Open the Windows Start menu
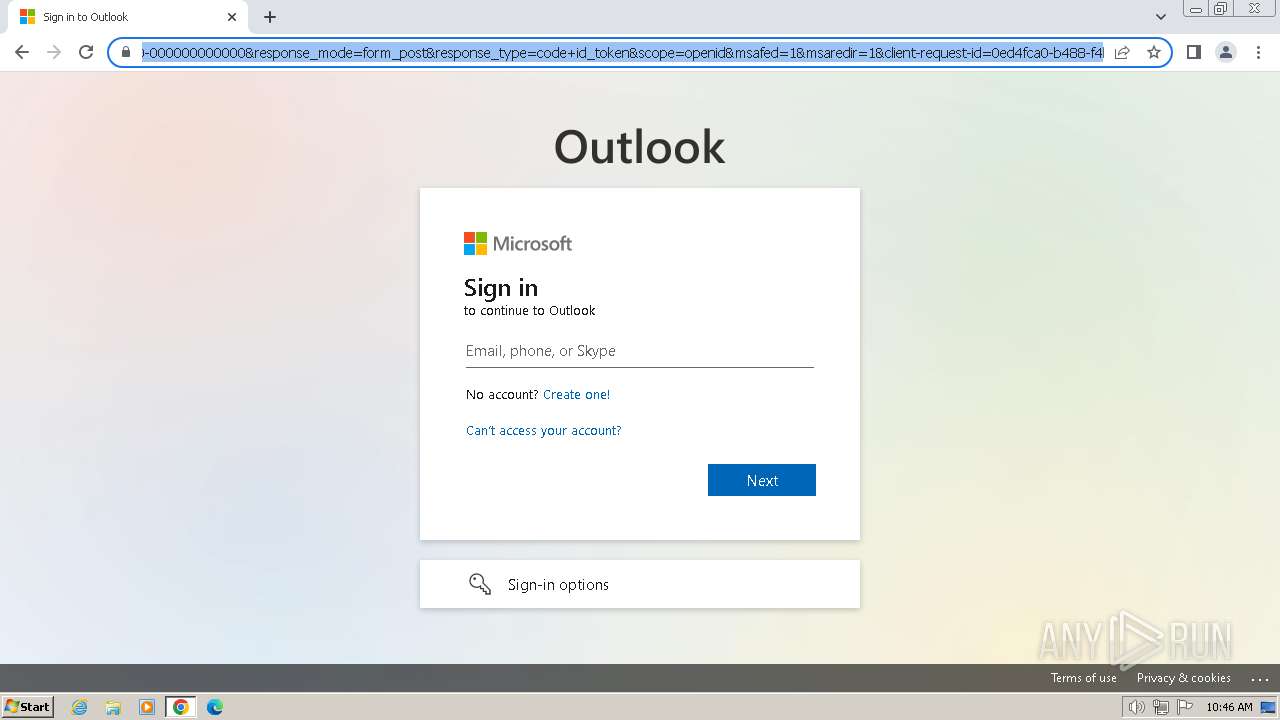Viewport: 1280px width, 720px height. pyautogui.click(x=27, y=707)
